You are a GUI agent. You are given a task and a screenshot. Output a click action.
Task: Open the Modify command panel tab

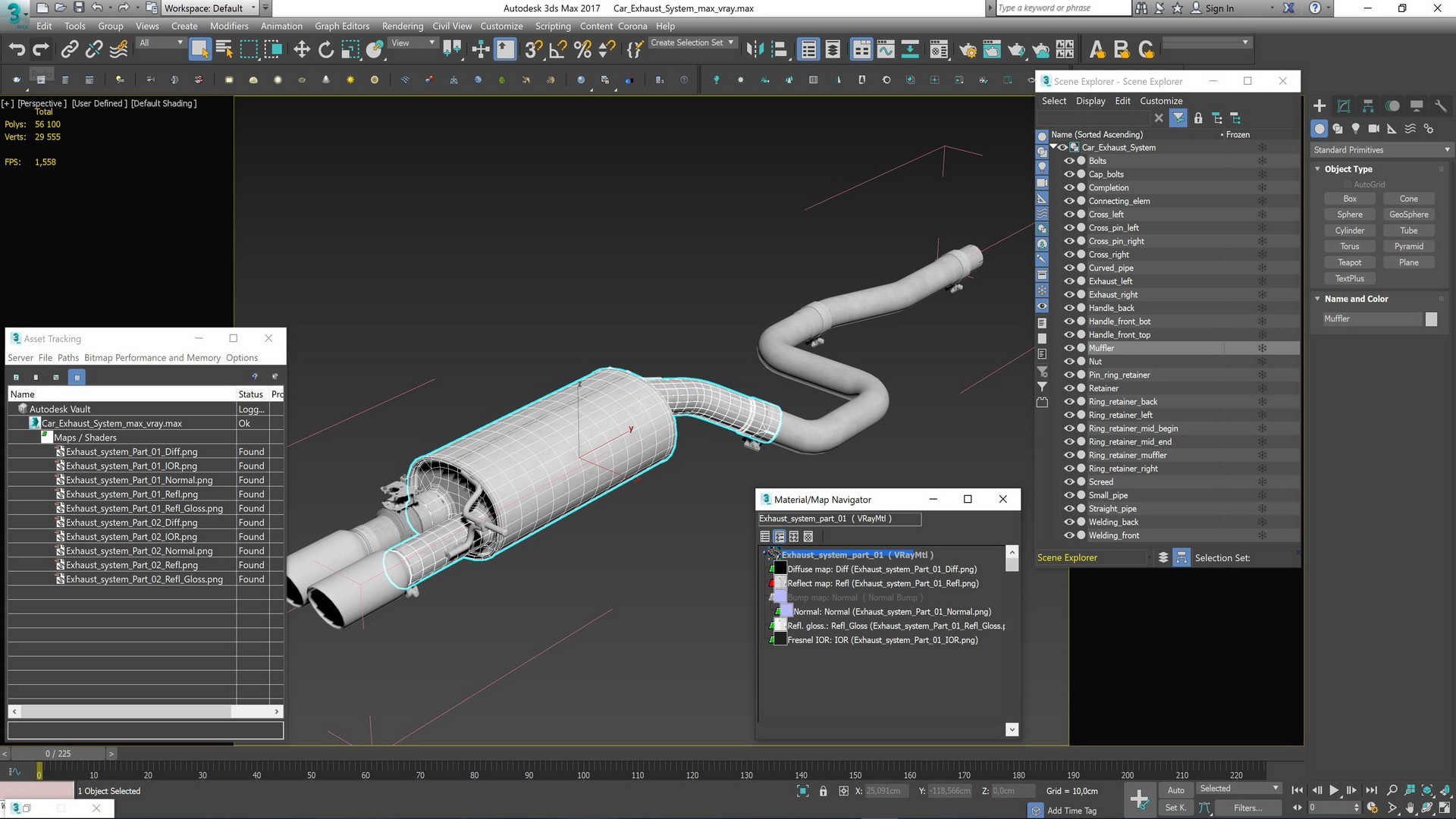[1344, 106]
